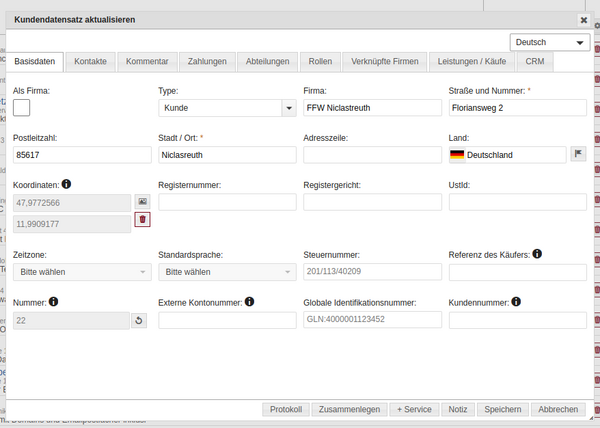The height and width of the screenshot is (428, 600).
Task: Show info for Externe Kontonummer
Action: point(249,301)
